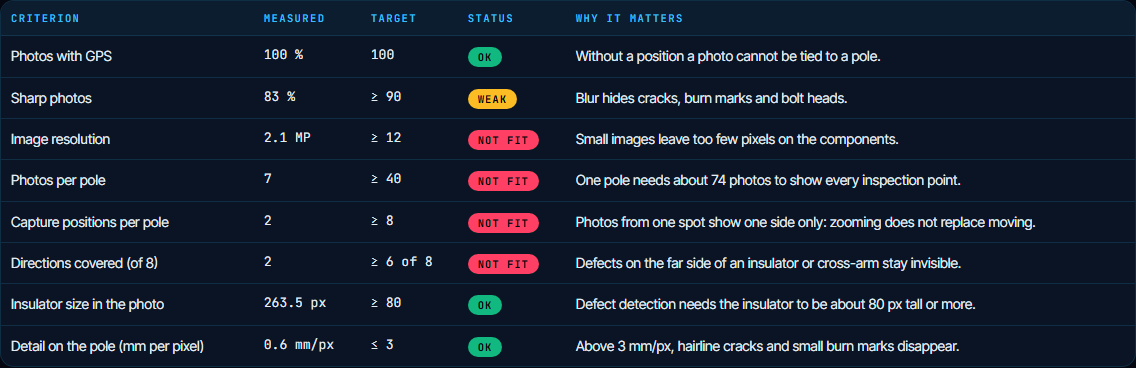Select the 'Insulator size in the photo' criterion
The height and width of the screenshot is (368, 1136).
pyautogui.click(x=88, y=305)
